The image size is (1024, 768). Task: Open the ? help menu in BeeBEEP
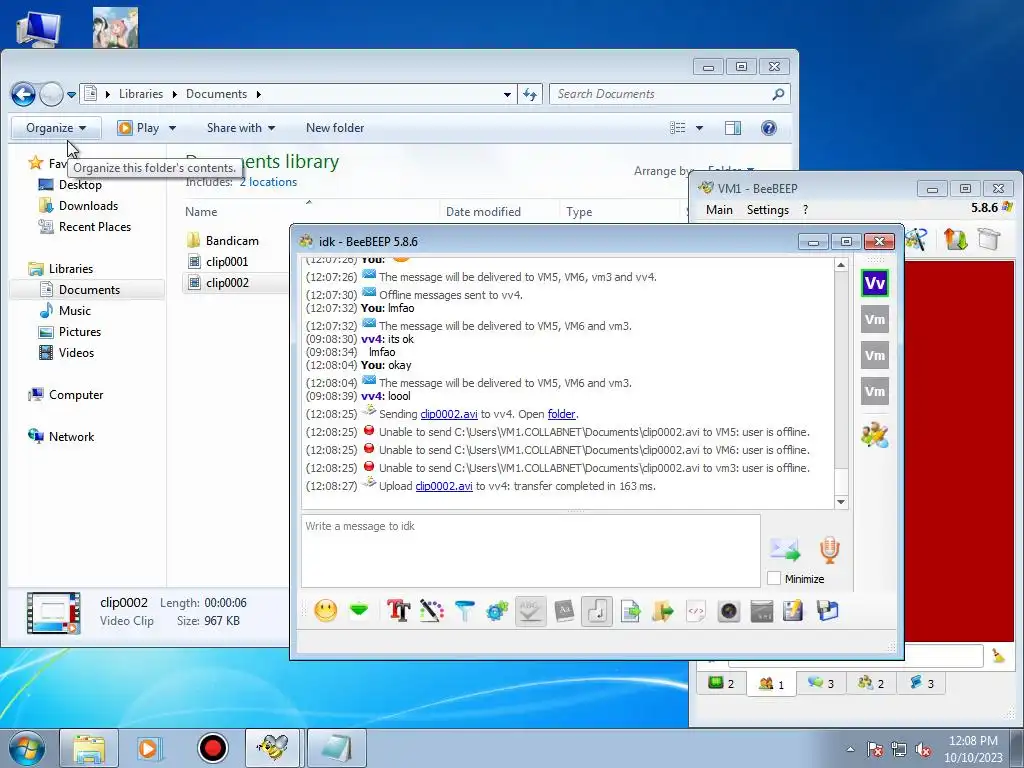click(805, 210)
